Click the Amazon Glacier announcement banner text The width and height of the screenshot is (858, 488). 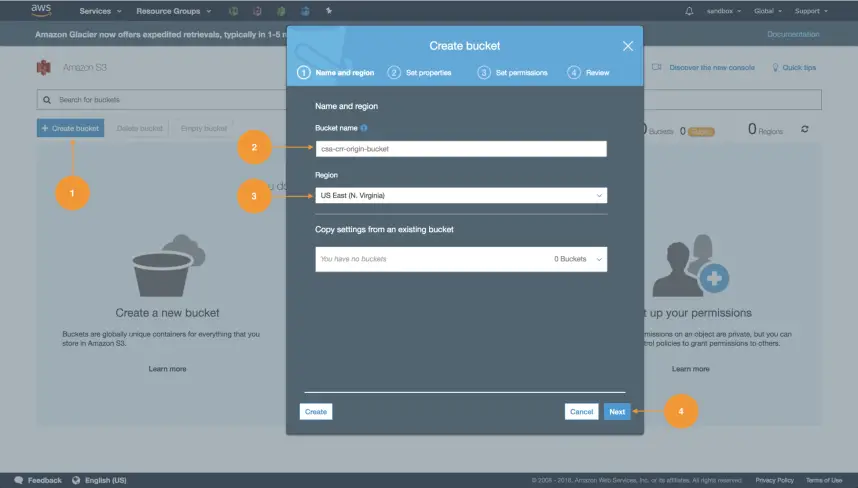[x=160, y=34]
